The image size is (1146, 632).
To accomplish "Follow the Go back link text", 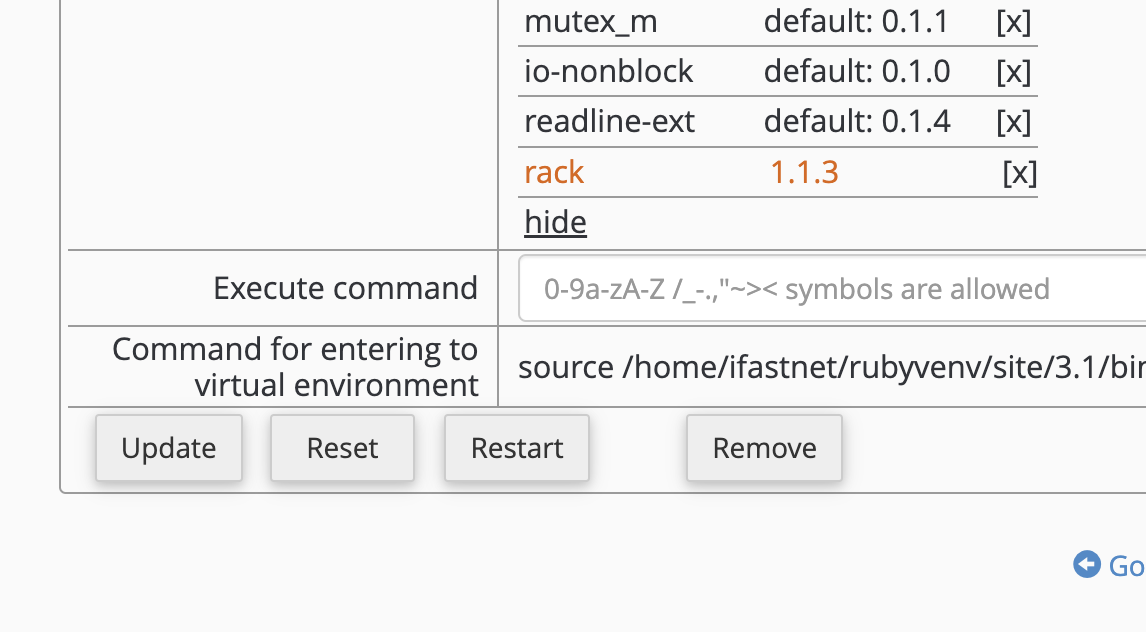I will click(1127, 566).
